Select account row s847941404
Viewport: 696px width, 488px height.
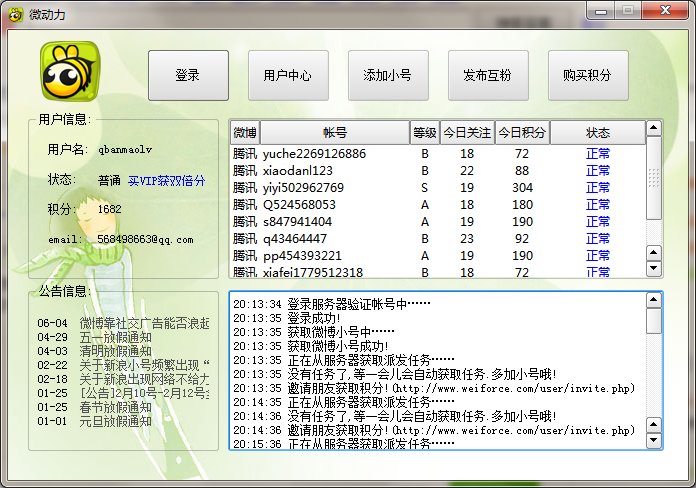[x=438, y=222]
